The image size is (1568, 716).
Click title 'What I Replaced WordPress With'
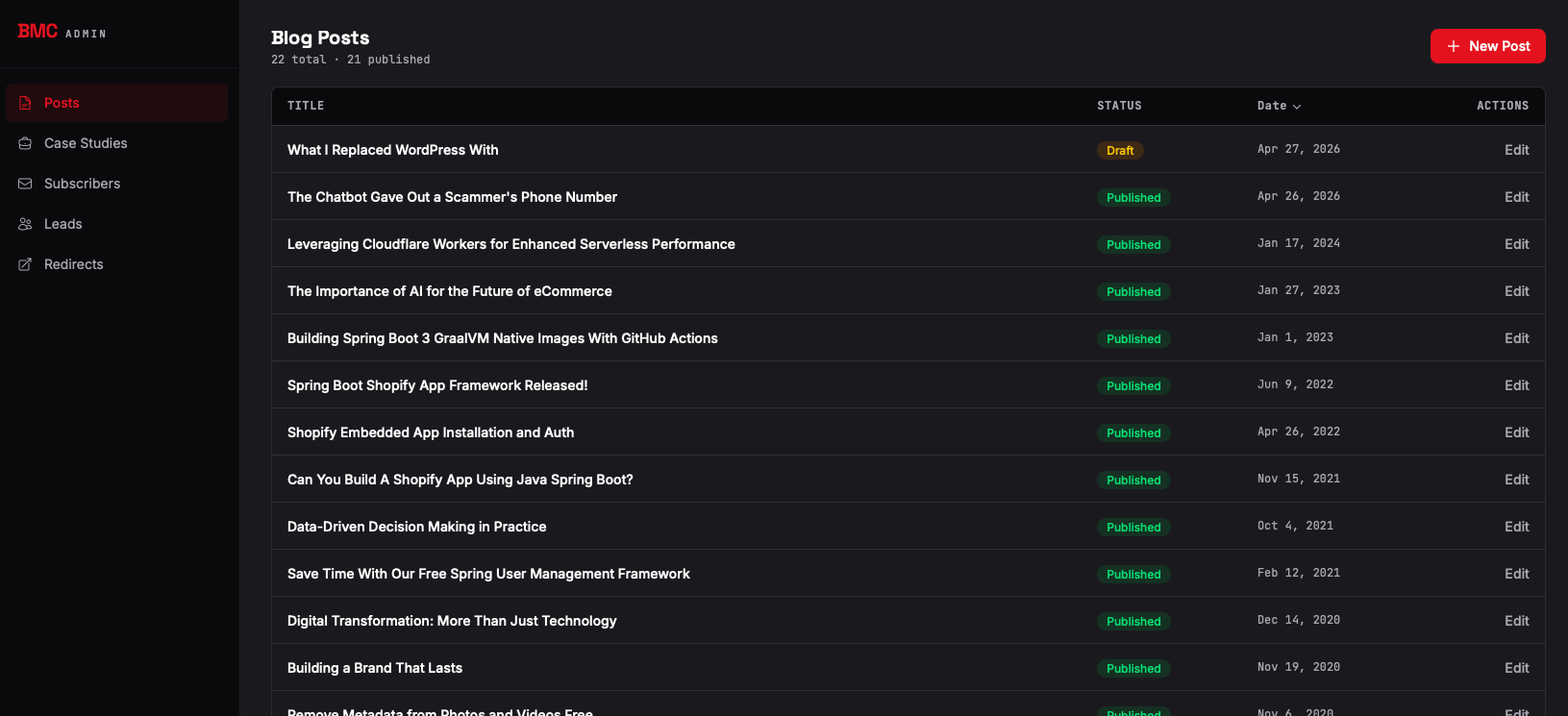392,150
